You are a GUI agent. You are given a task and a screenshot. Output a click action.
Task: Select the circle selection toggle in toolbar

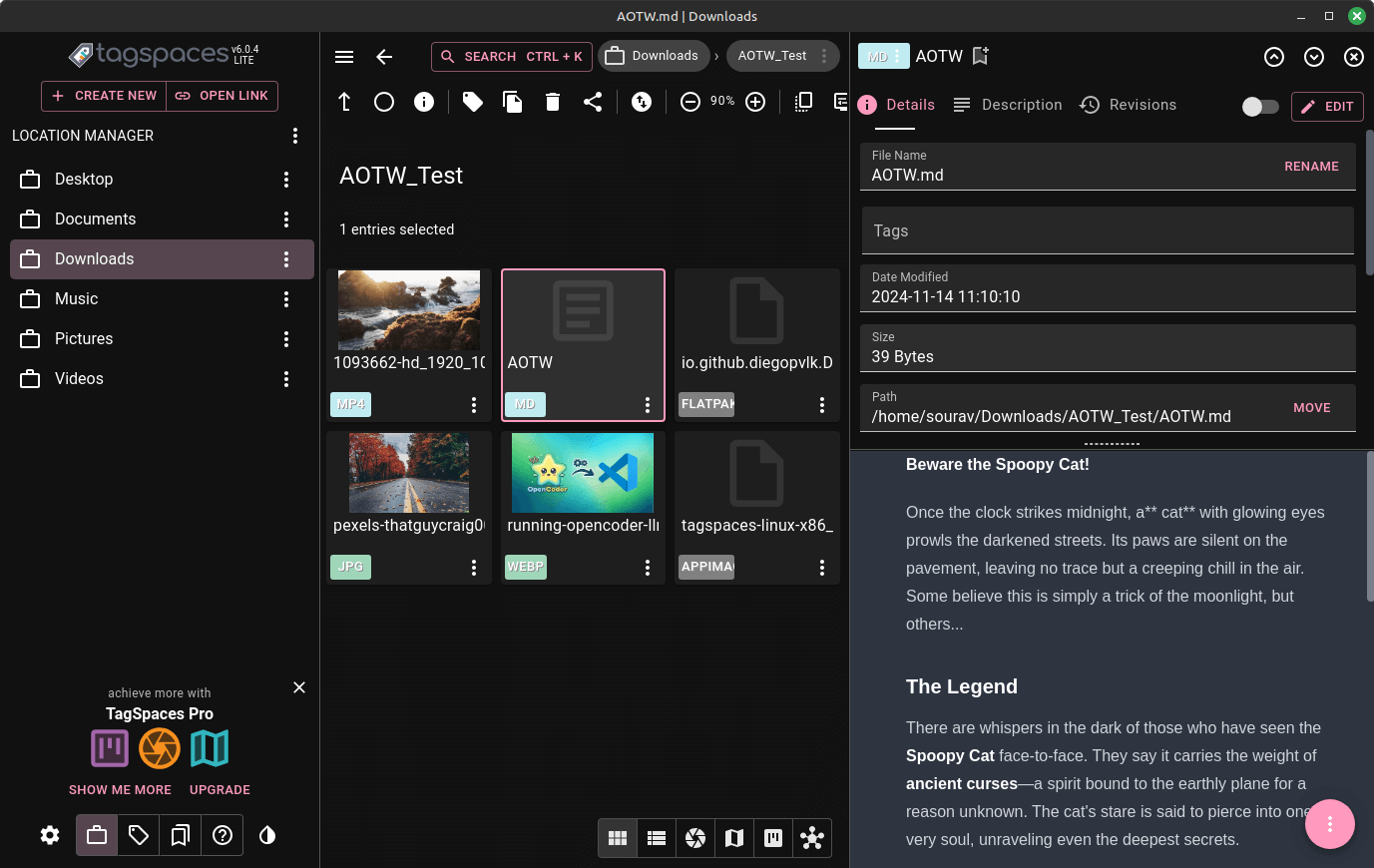tap(384, 101)
